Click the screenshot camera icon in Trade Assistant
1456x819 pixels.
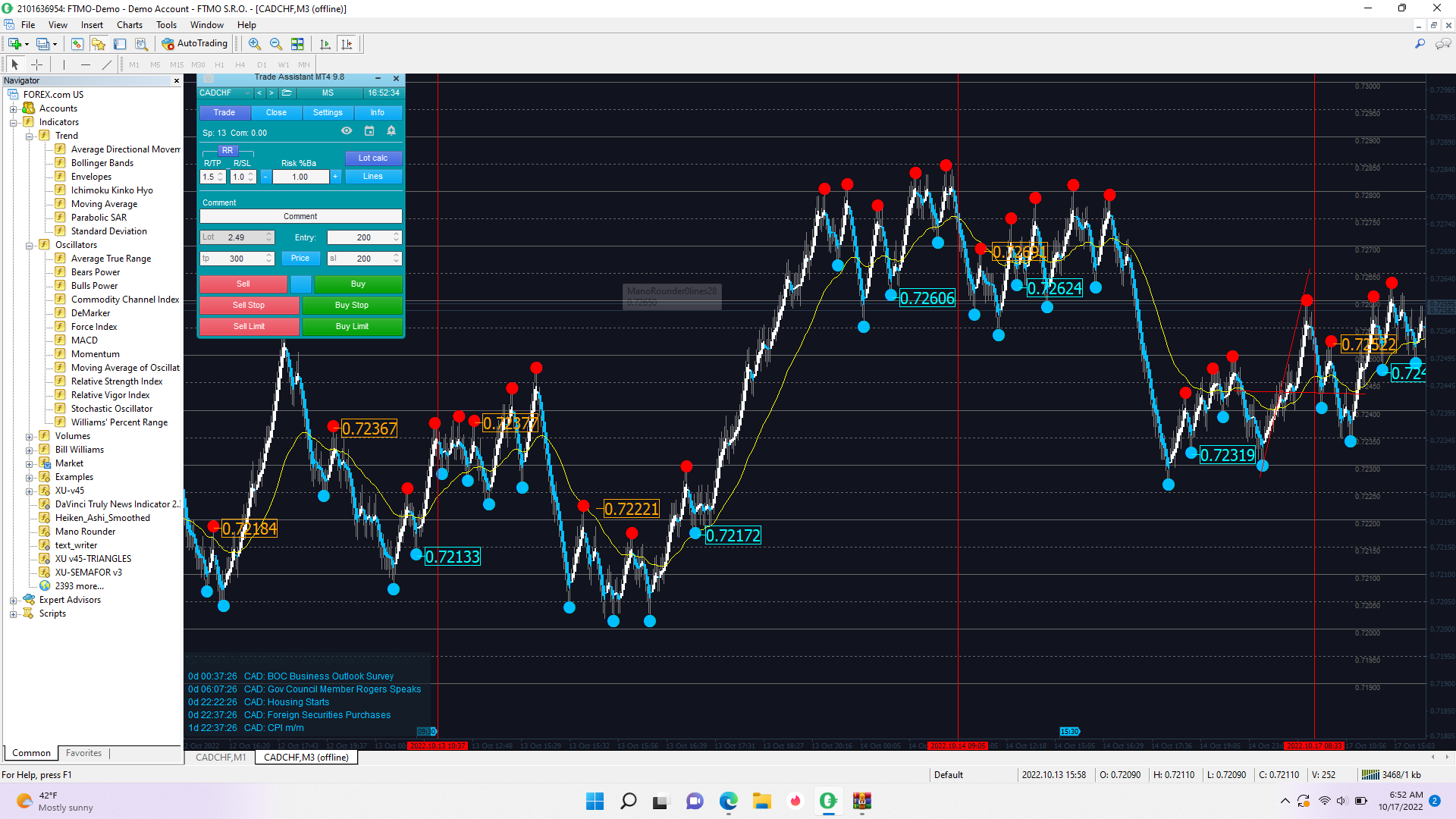[x=209, y=78]
